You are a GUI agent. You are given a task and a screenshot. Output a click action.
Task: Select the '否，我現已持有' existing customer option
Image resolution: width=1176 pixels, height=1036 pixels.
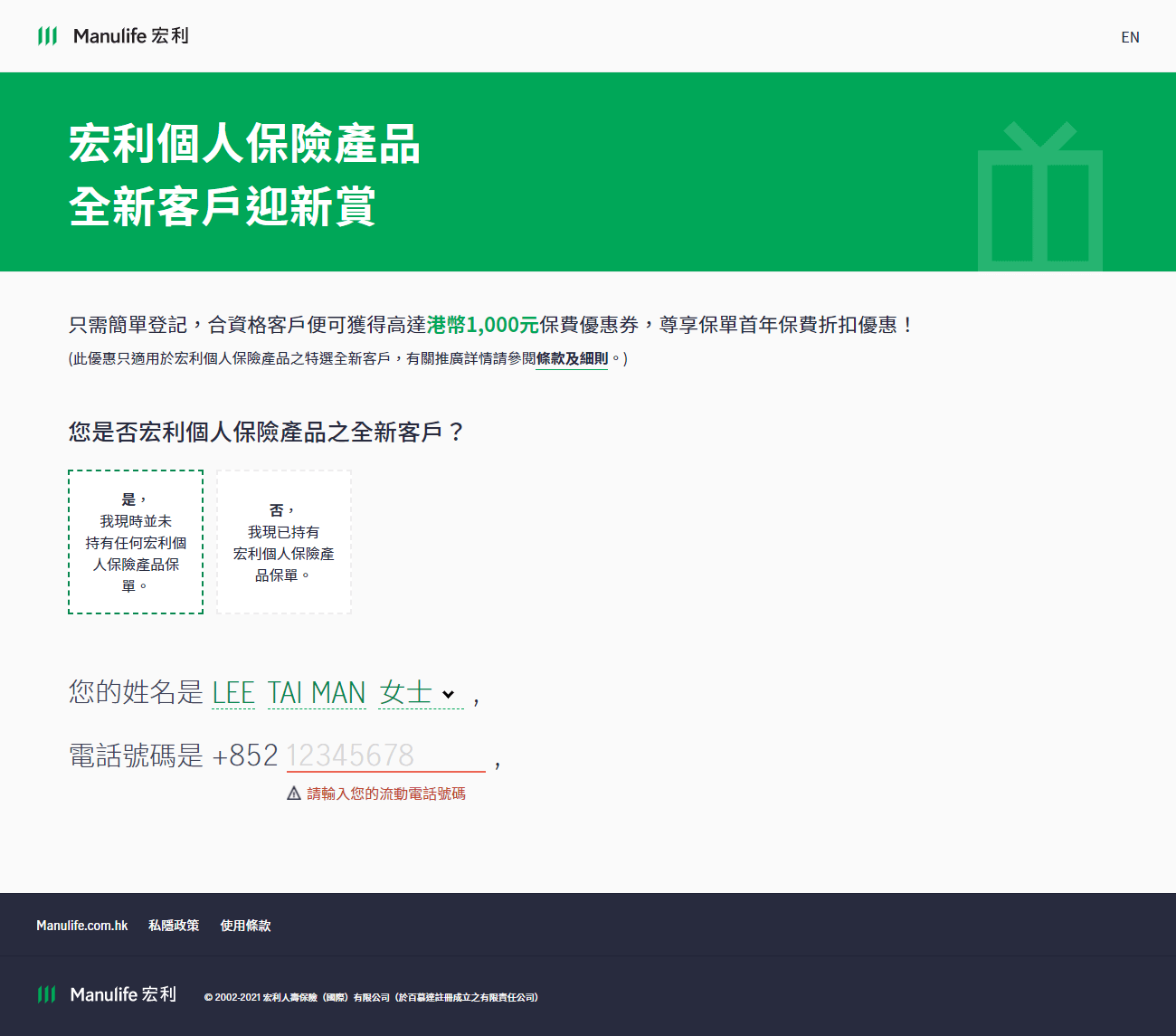point(284,542)
